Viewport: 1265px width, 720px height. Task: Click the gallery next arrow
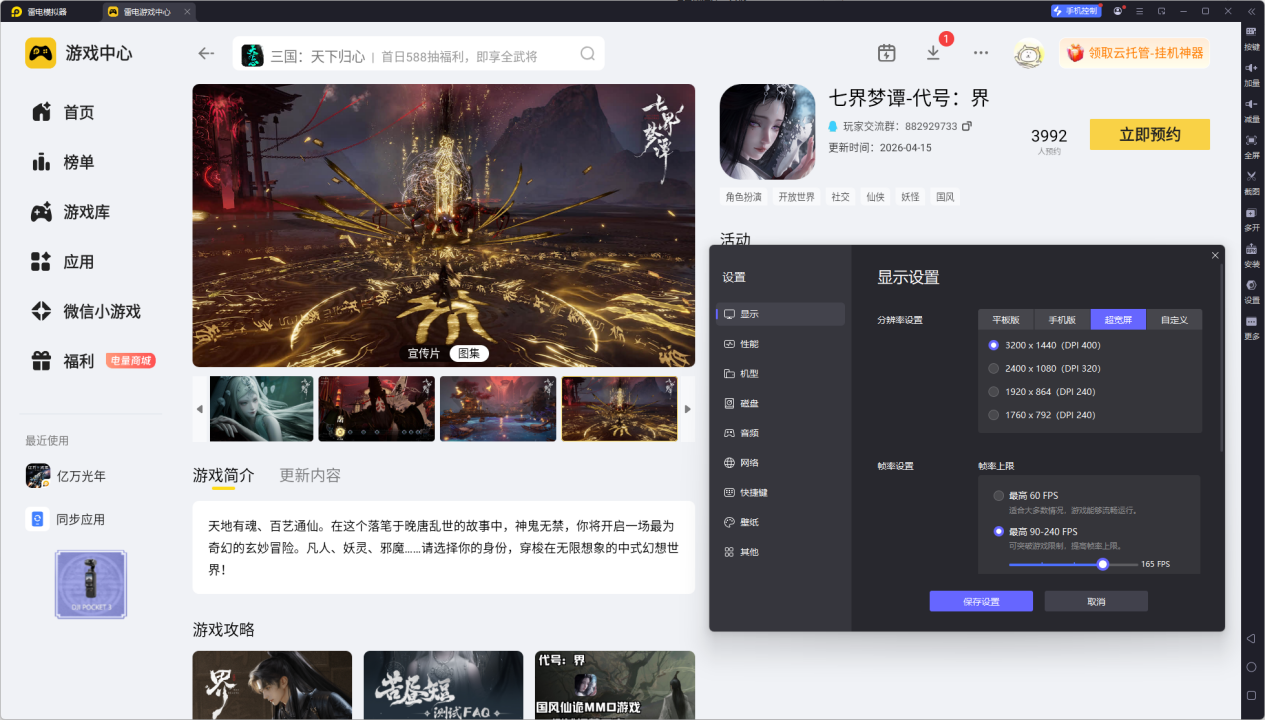[x=687, y=409]
